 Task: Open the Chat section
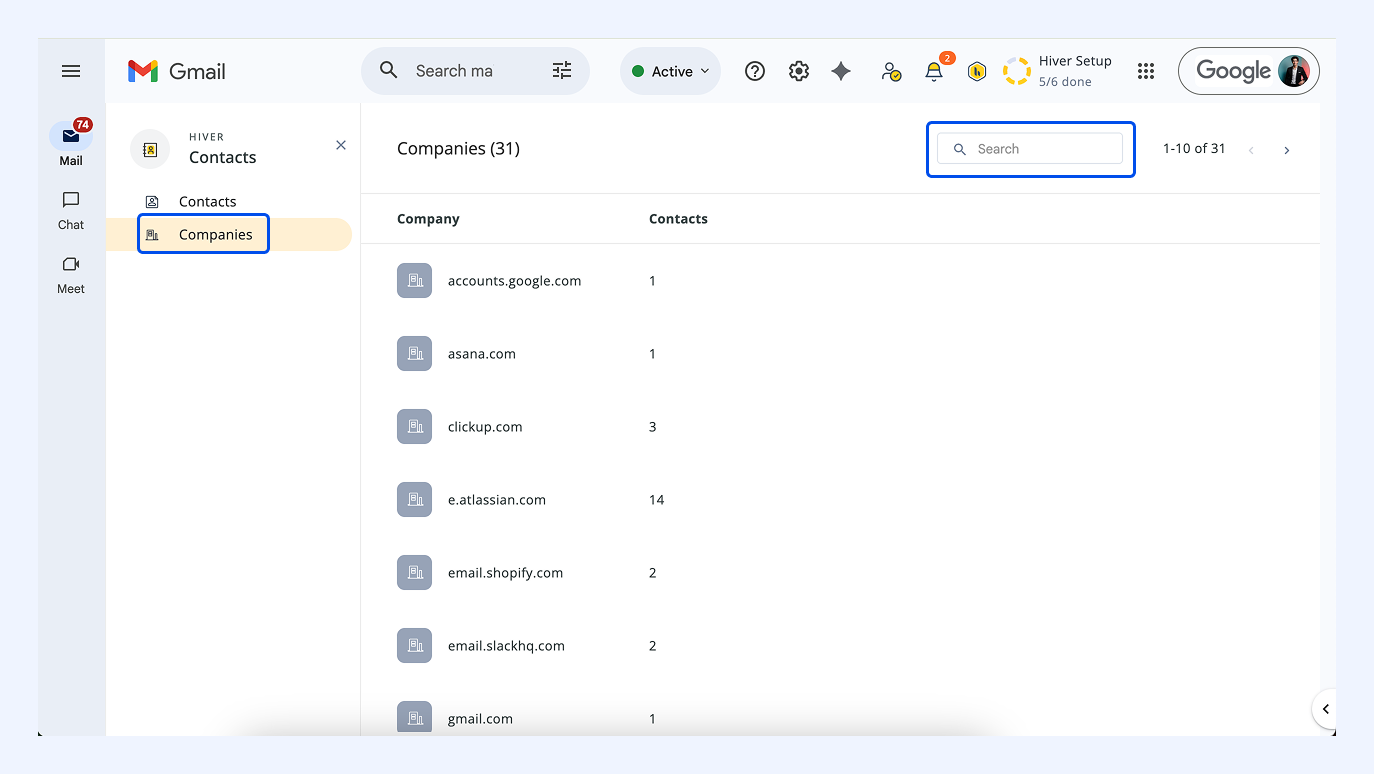(71, 210)
